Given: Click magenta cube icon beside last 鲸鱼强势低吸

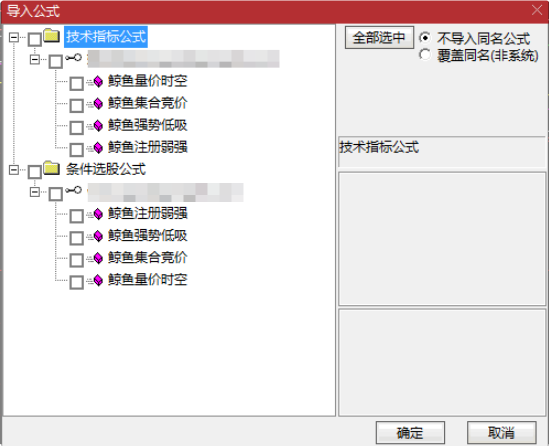Looking at the screenshot, I should [x=98, y=236].
